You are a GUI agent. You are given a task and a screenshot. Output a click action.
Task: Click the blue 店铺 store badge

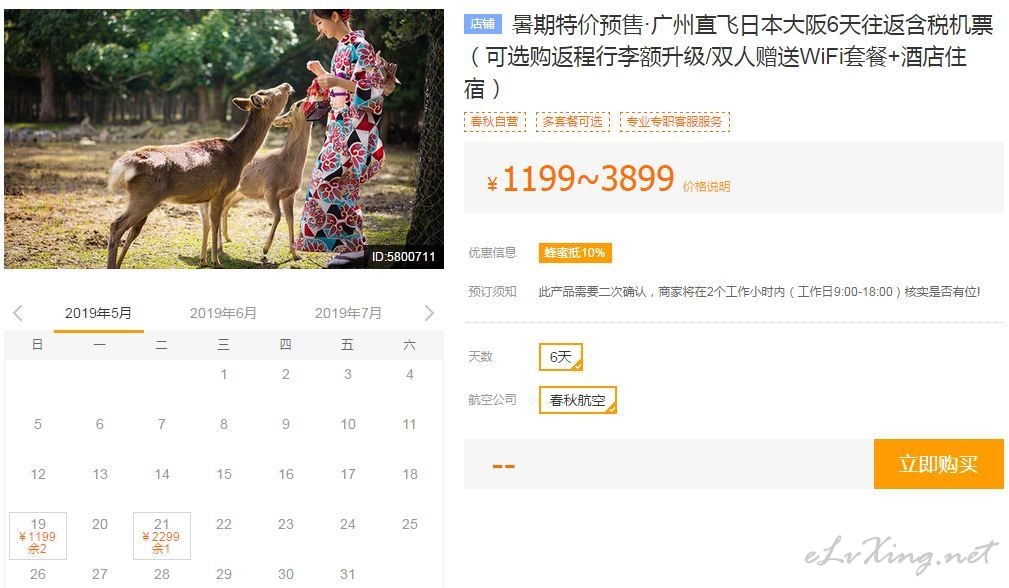[x=482, y=24]
